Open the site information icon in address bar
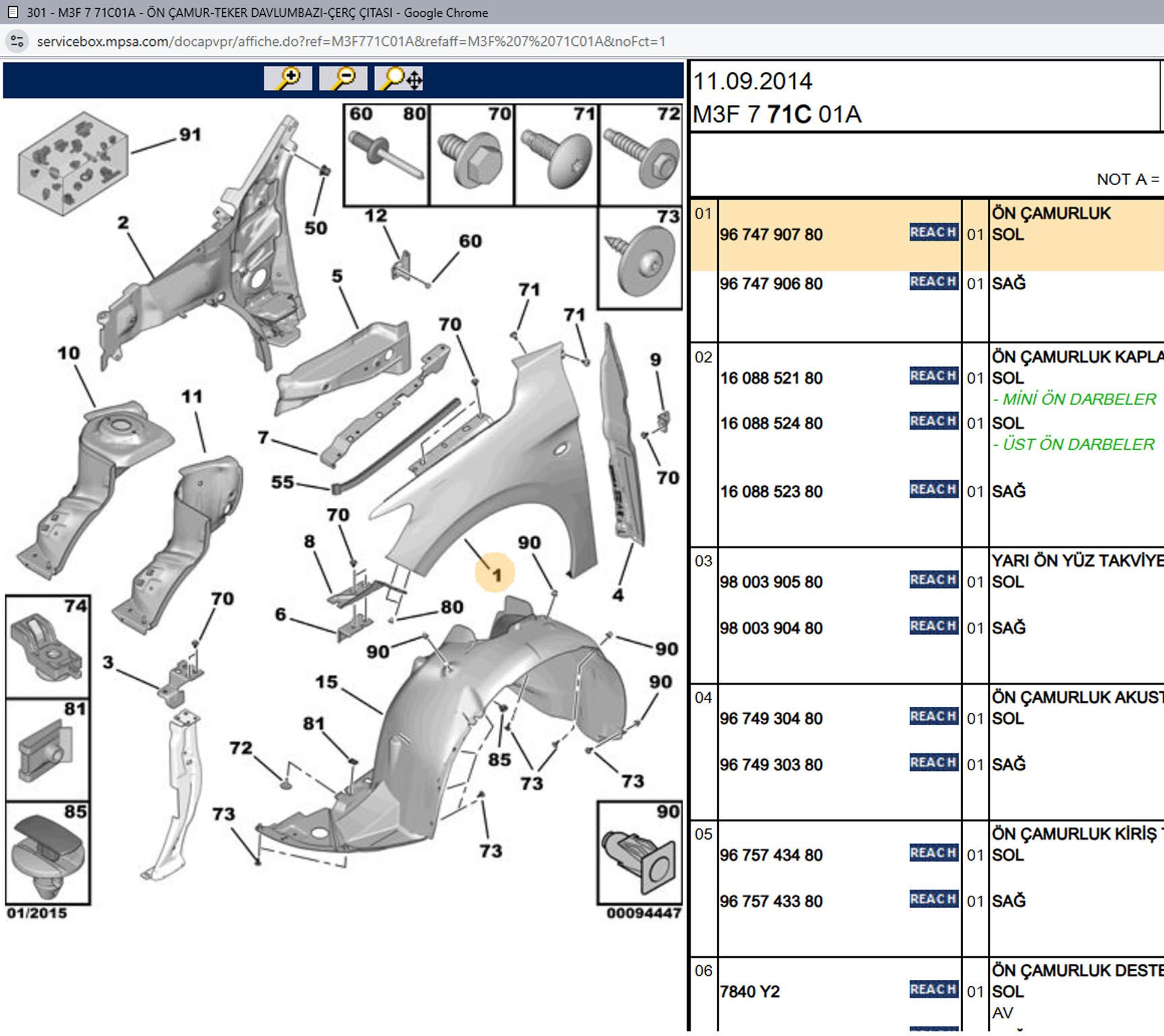The width and height of the screenshot is (1164, 1036). coord(17,41)
